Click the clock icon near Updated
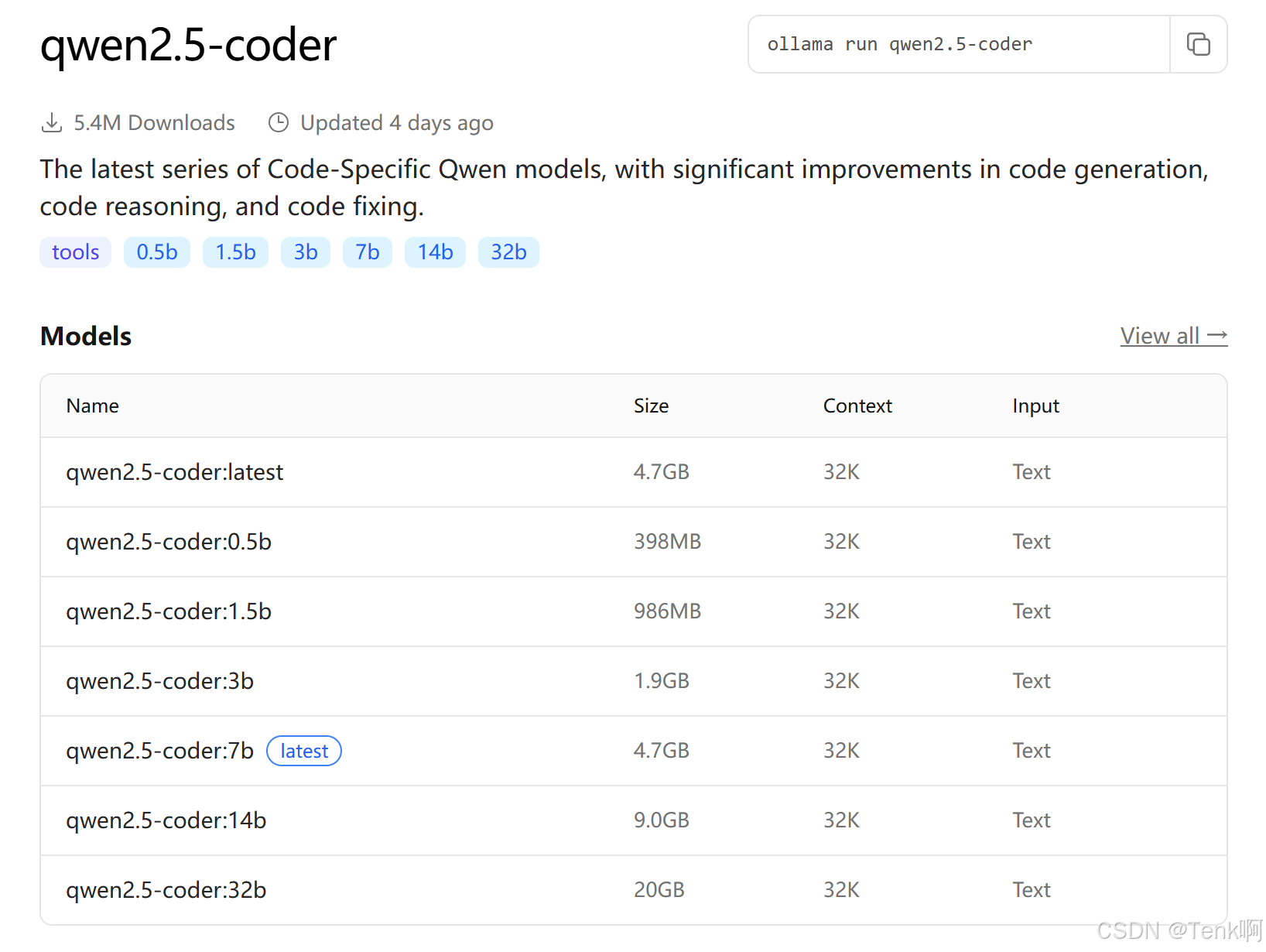 tap(279, 123)
